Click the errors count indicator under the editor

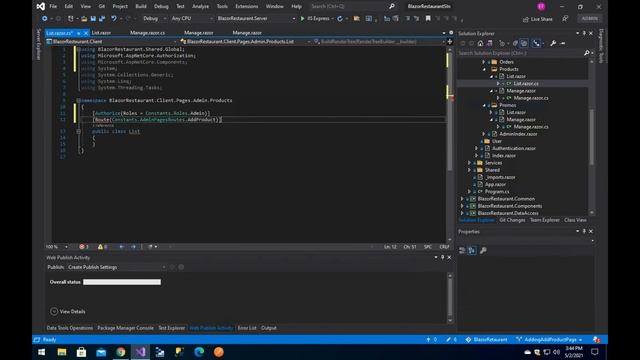(x=84, y=247)
